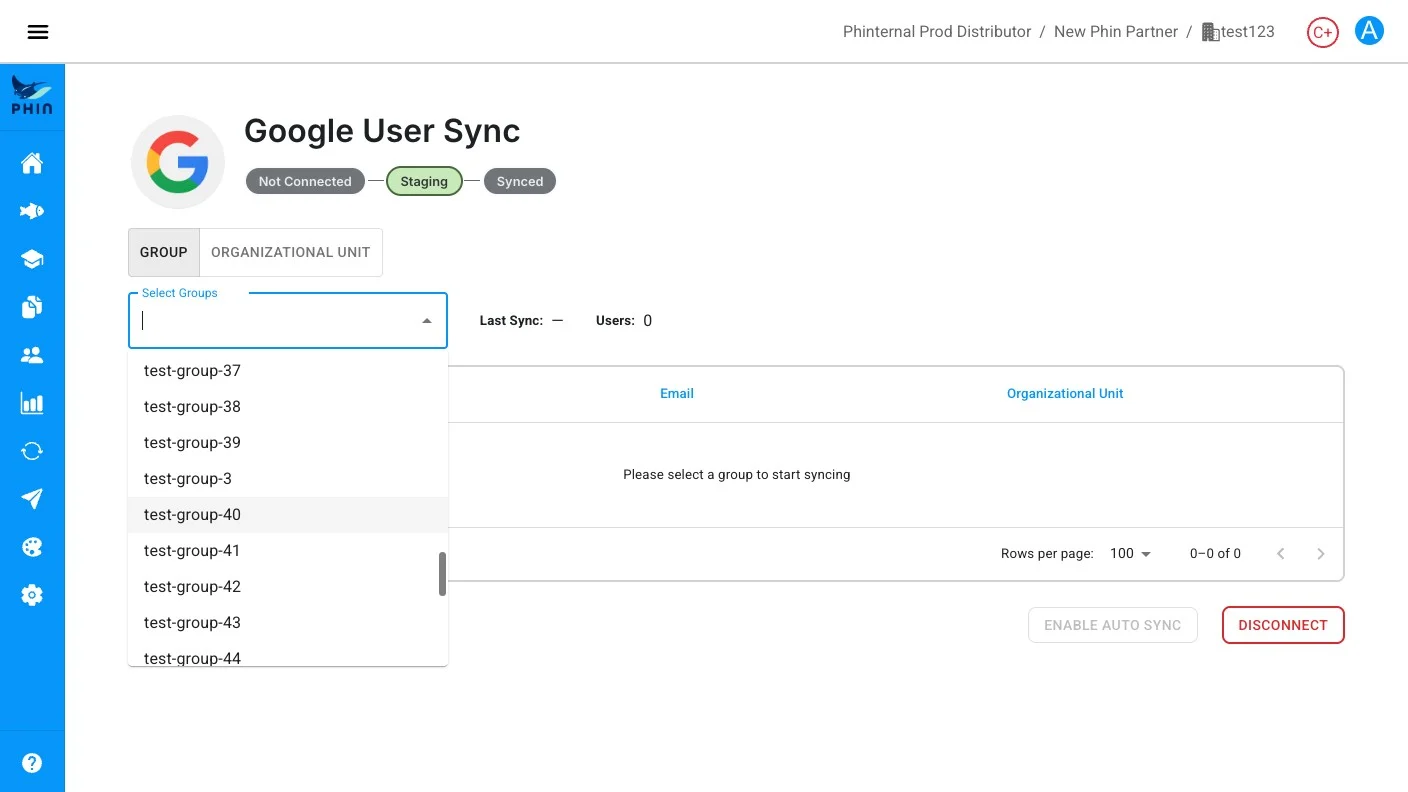The image size is (1408, 792).
Task: Click the 0–0 of 0 pagination text
Action: 1215,553
